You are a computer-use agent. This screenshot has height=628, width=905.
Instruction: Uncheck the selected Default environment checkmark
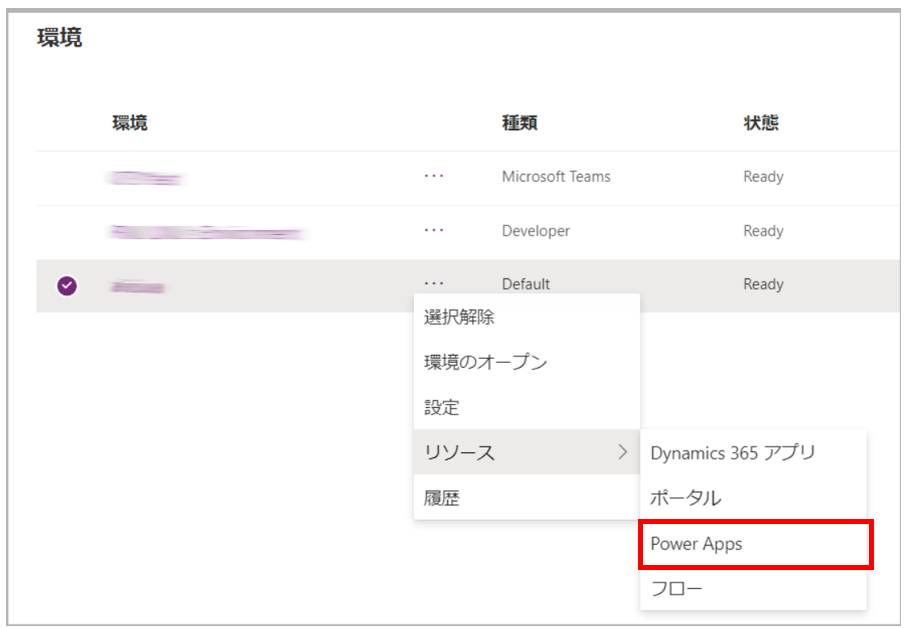click(x=67, y=286)
